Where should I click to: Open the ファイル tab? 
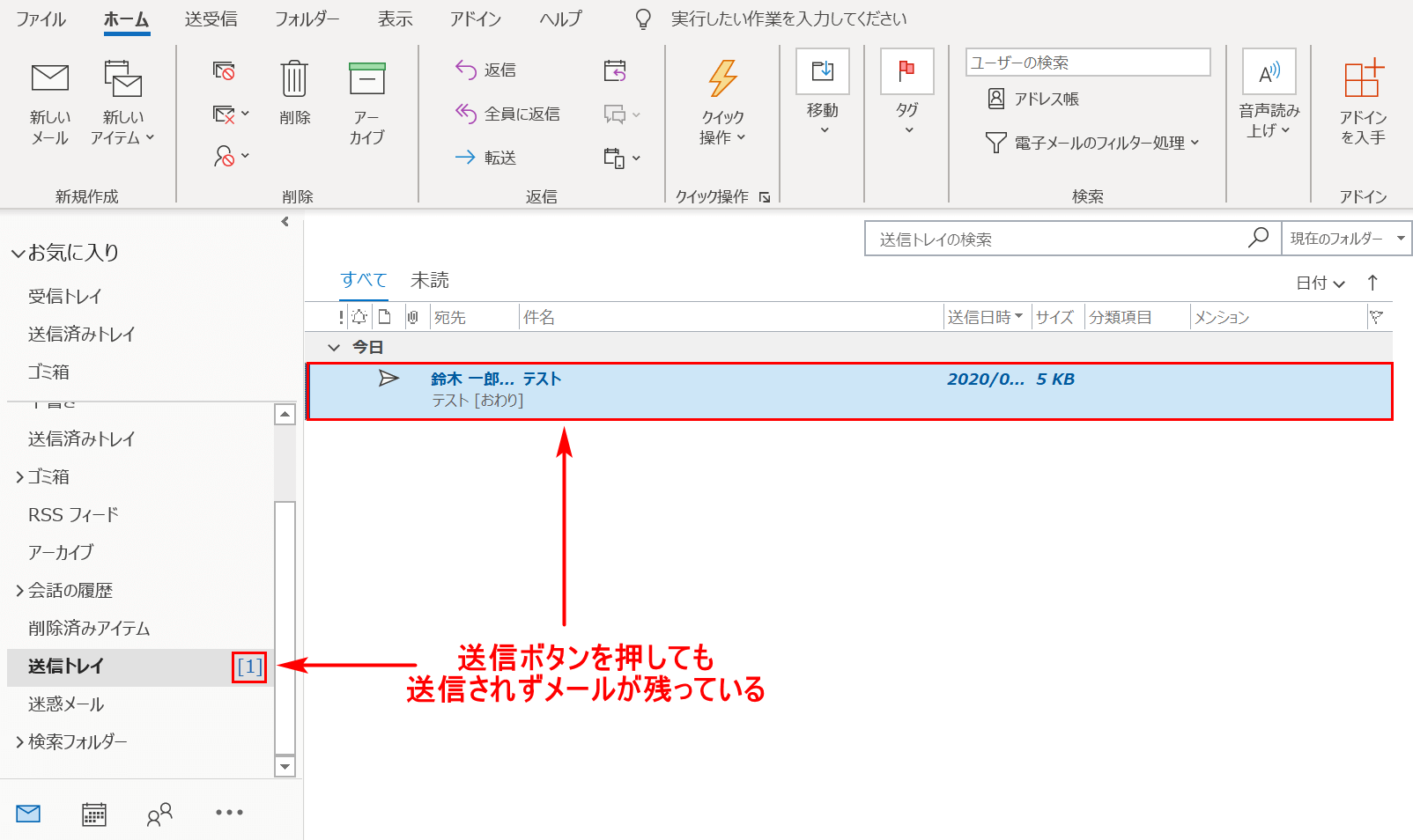41,18
